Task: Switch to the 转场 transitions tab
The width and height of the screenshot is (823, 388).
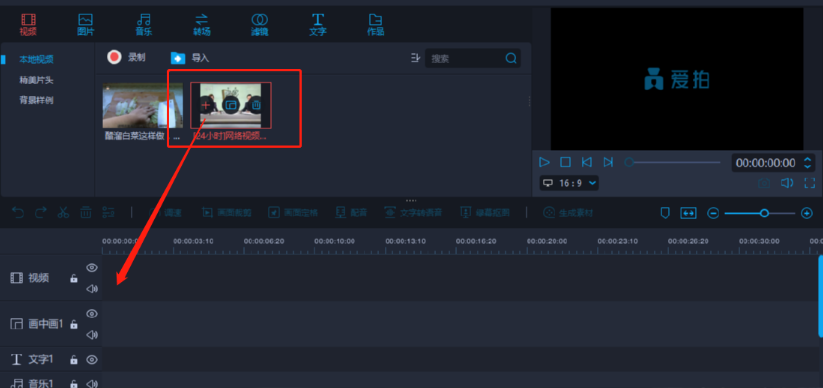Action: [x=202, y=25]
